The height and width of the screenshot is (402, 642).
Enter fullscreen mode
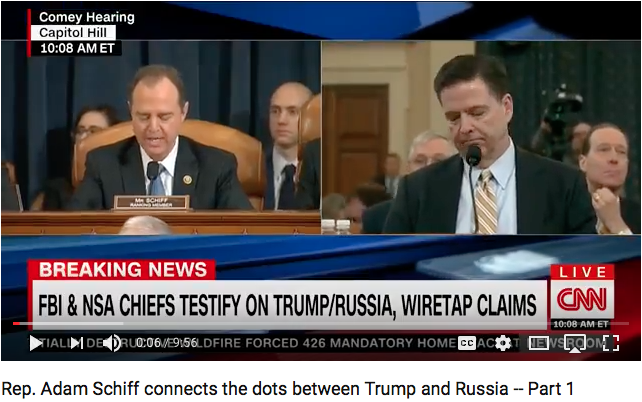(x=611, y=343)
